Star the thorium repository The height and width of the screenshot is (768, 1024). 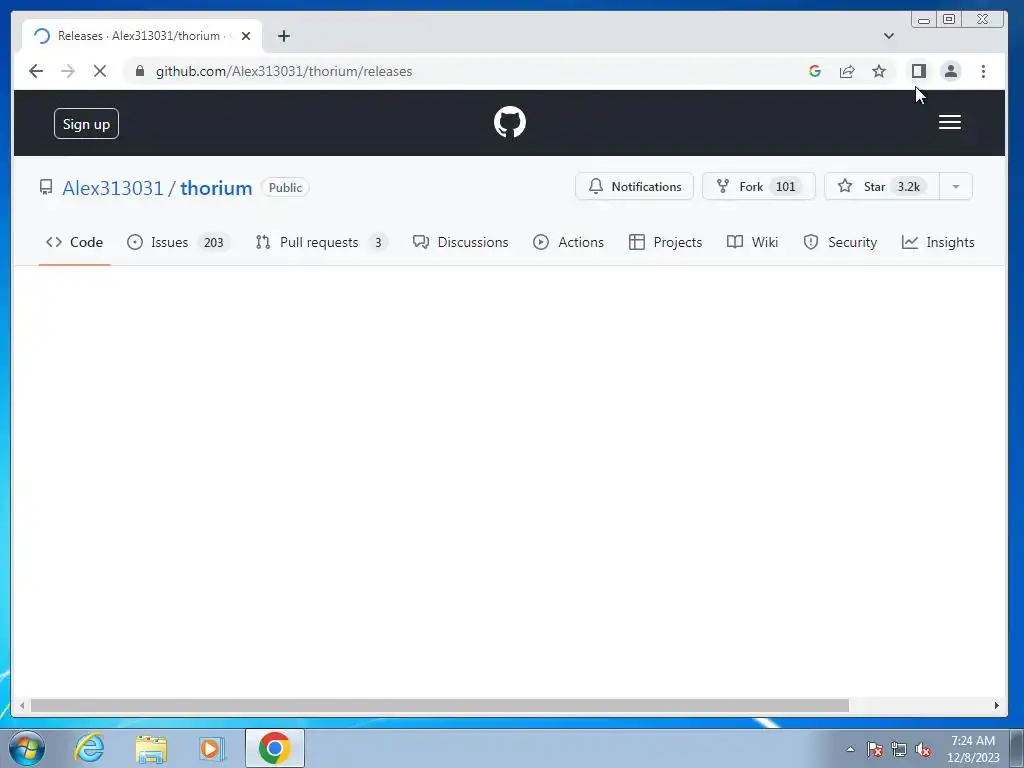(x=882, y=186)
